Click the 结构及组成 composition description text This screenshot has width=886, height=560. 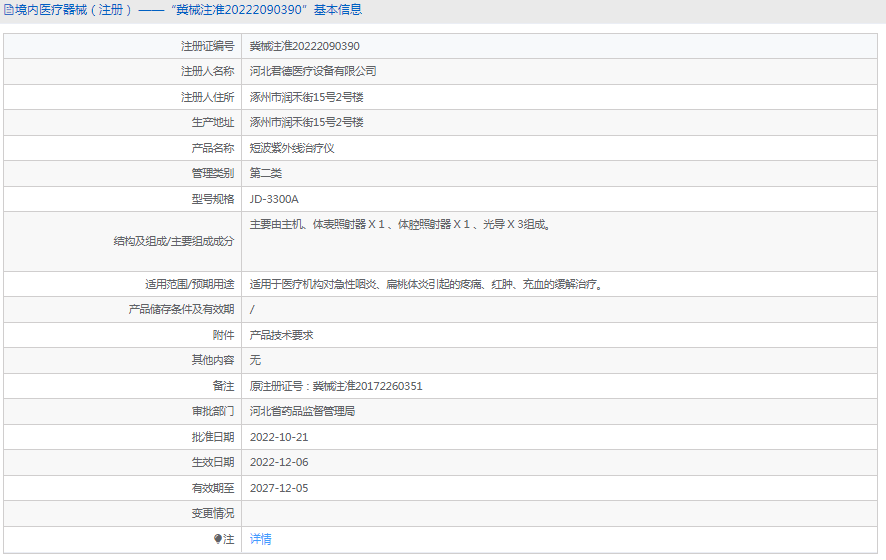[399, 225]
